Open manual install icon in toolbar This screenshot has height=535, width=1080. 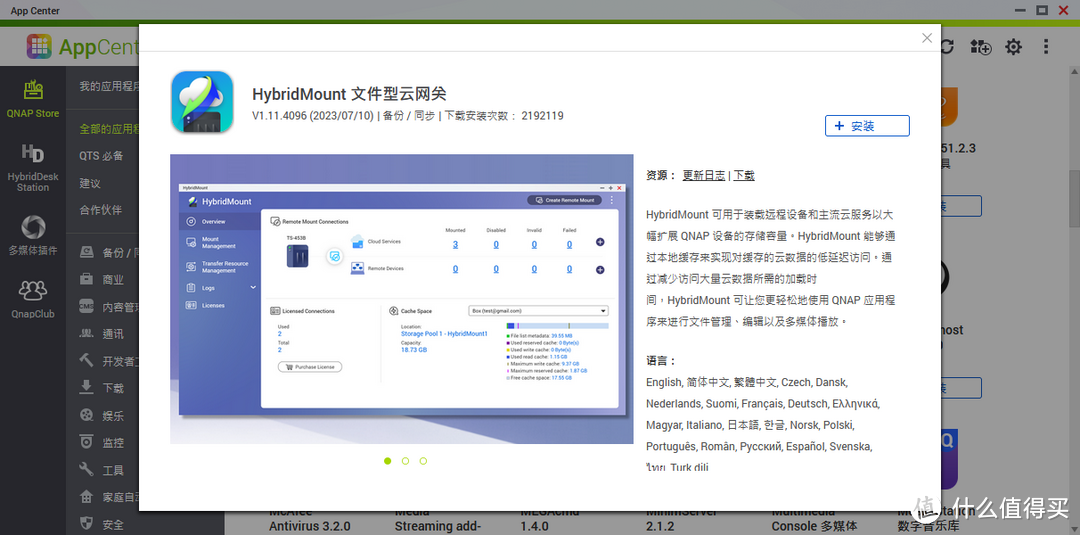click(x=980, y=47)
